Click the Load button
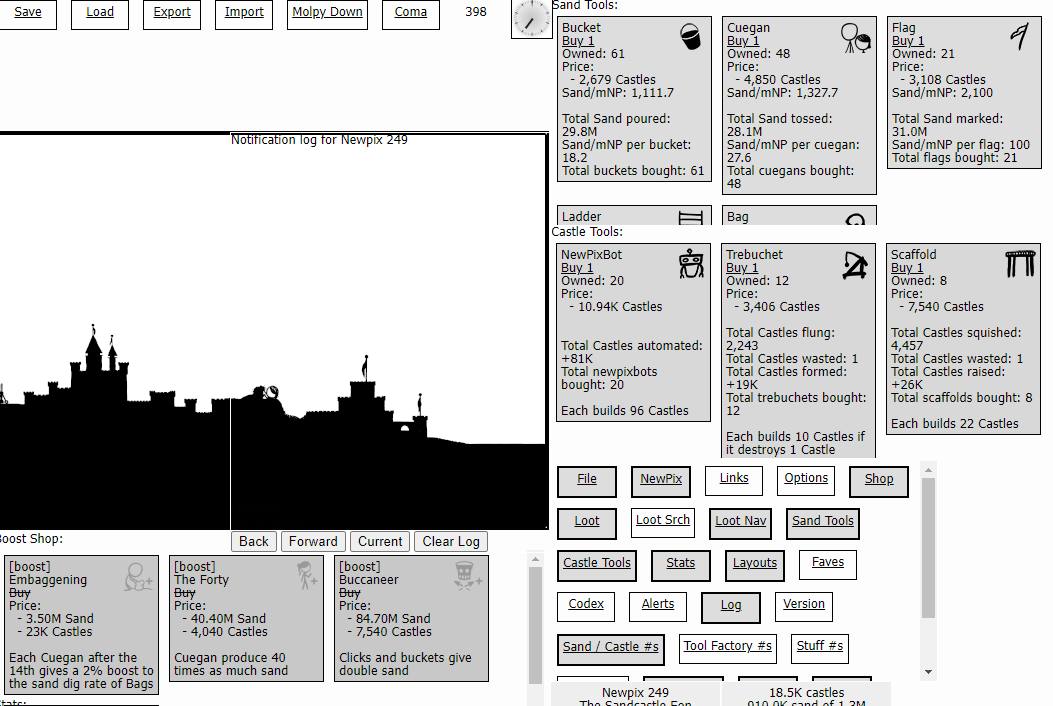The height and width of the screenshot is (706, 1053). click(x=99, y=13)
